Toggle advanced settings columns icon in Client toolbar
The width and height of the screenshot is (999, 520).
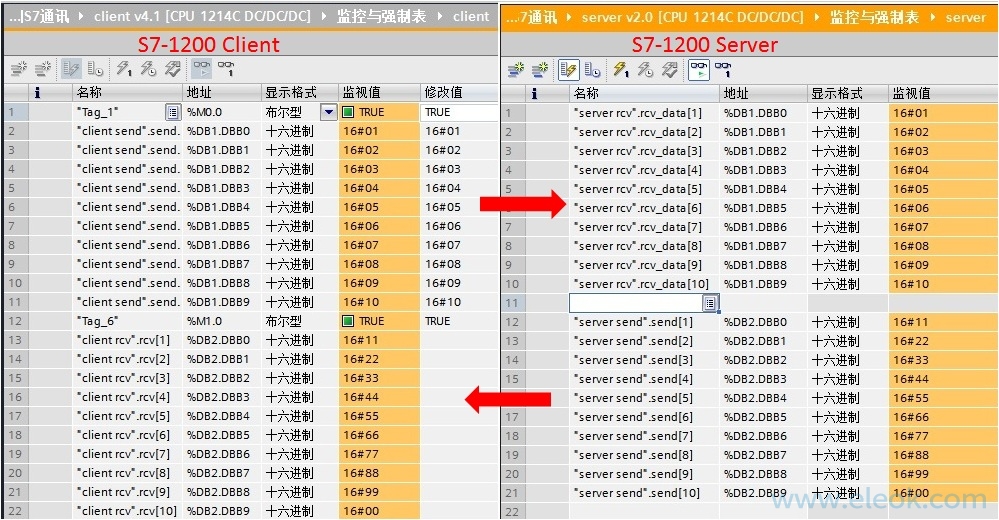coord(95,69)
